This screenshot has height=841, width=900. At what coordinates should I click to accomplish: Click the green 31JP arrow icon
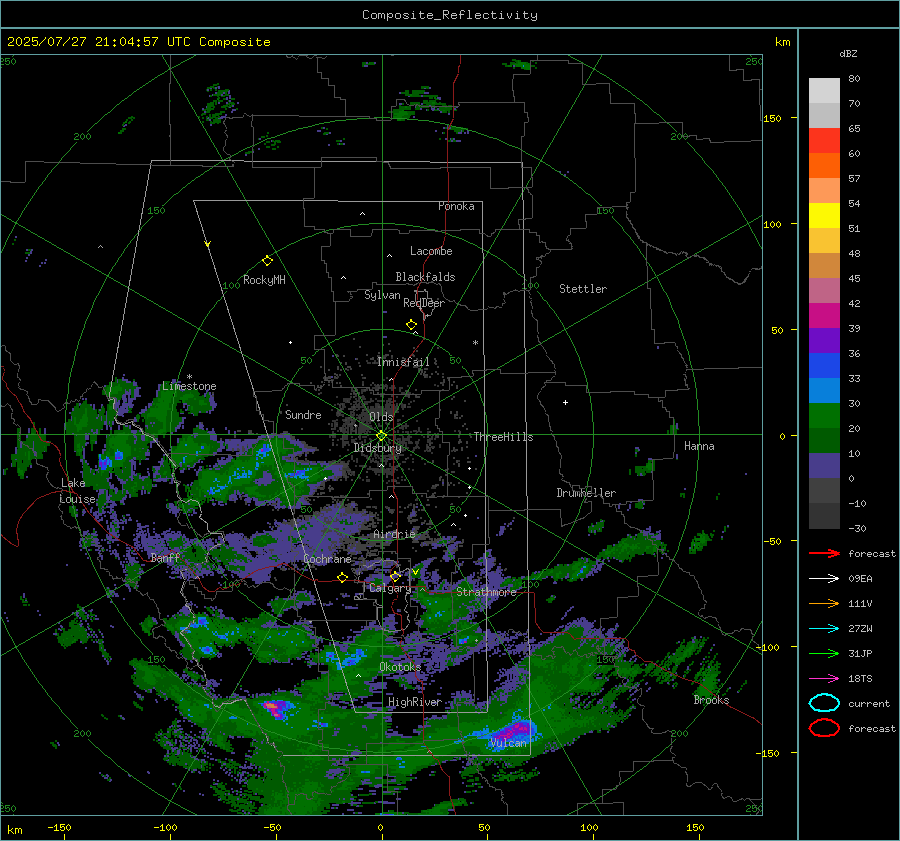[824, 653]
